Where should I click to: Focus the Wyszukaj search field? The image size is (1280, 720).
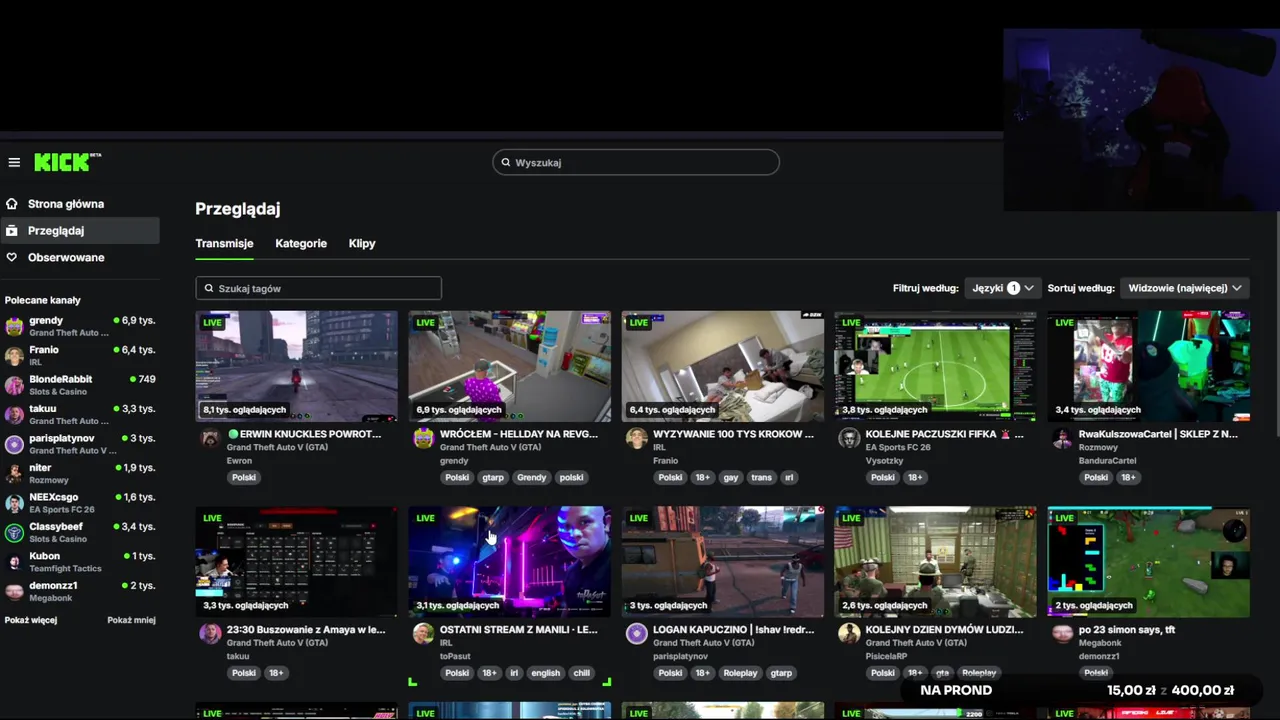click(636, 162)
